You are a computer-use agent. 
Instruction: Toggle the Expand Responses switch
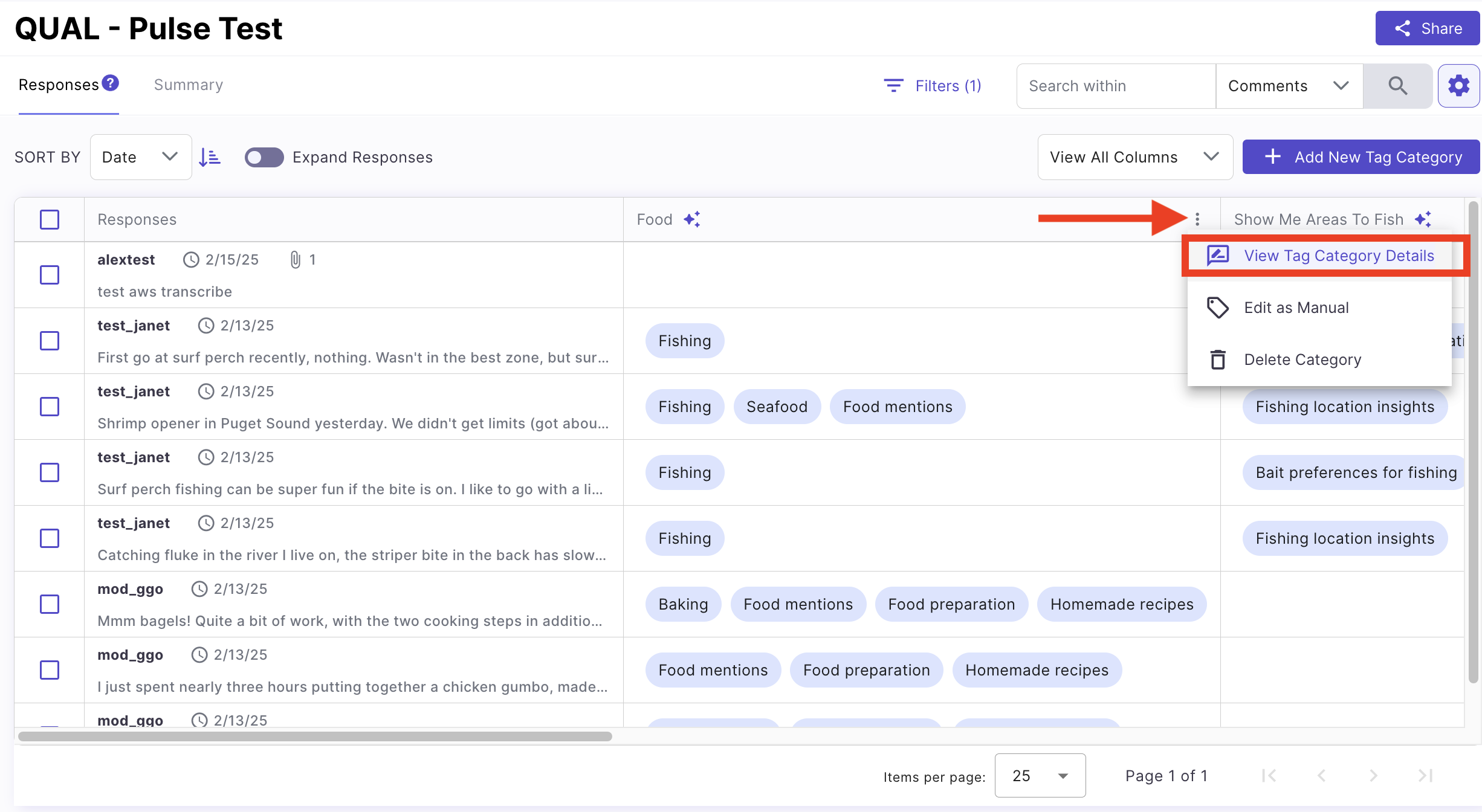(x=264, y=157)
